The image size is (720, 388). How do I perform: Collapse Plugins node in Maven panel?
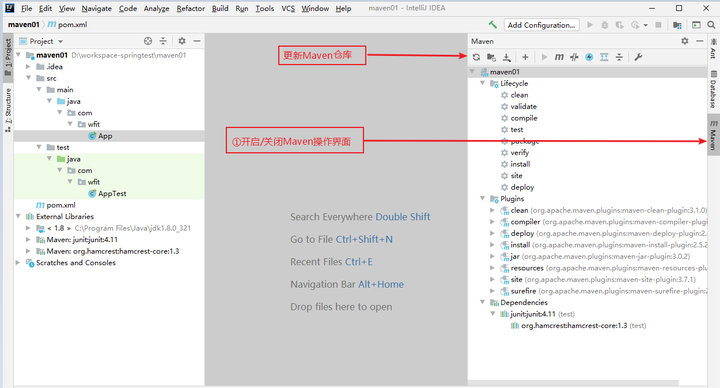click(482, 198)
